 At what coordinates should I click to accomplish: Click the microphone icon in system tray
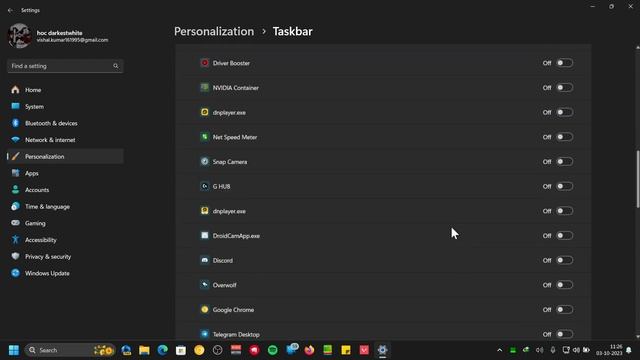553,350
